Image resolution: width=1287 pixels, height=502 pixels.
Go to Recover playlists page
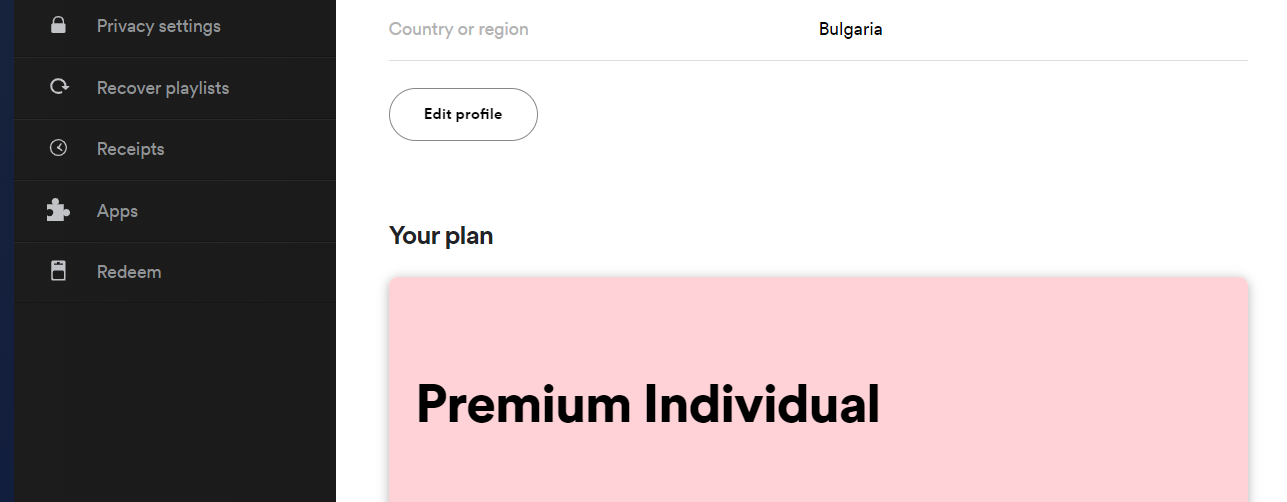(x=163, y=88)
